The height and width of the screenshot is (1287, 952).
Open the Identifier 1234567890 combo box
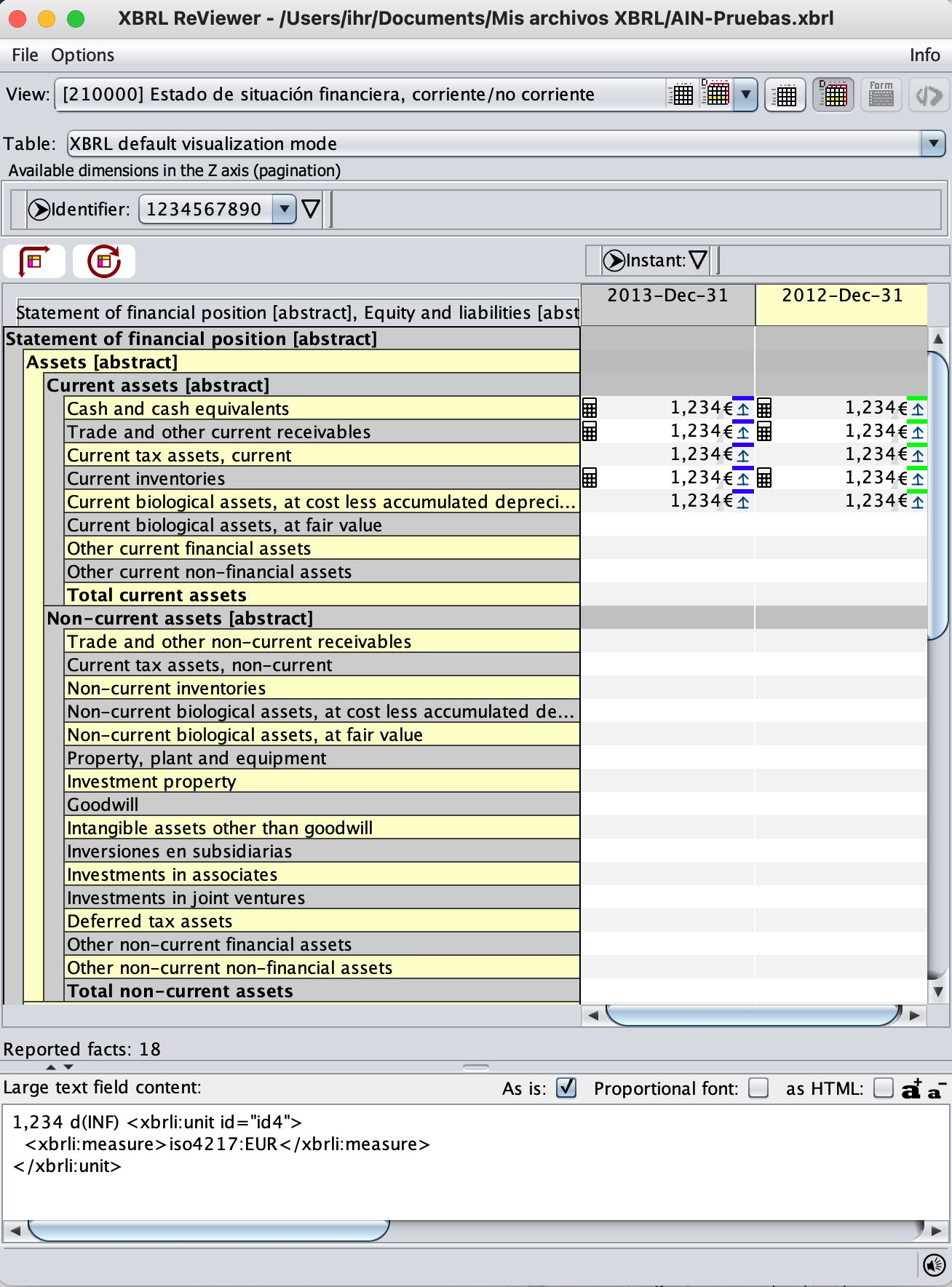coord(217,210)
